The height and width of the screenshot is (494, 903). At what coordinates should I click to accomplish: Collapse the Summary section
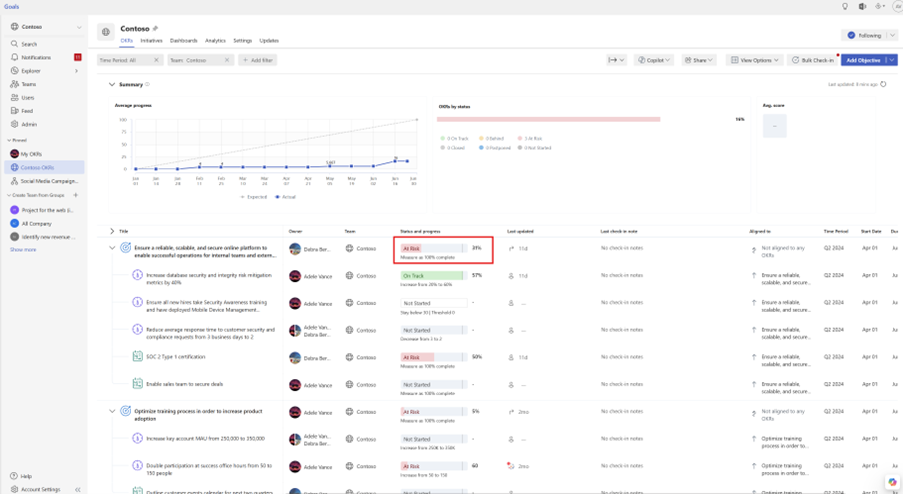pos(112,85)
